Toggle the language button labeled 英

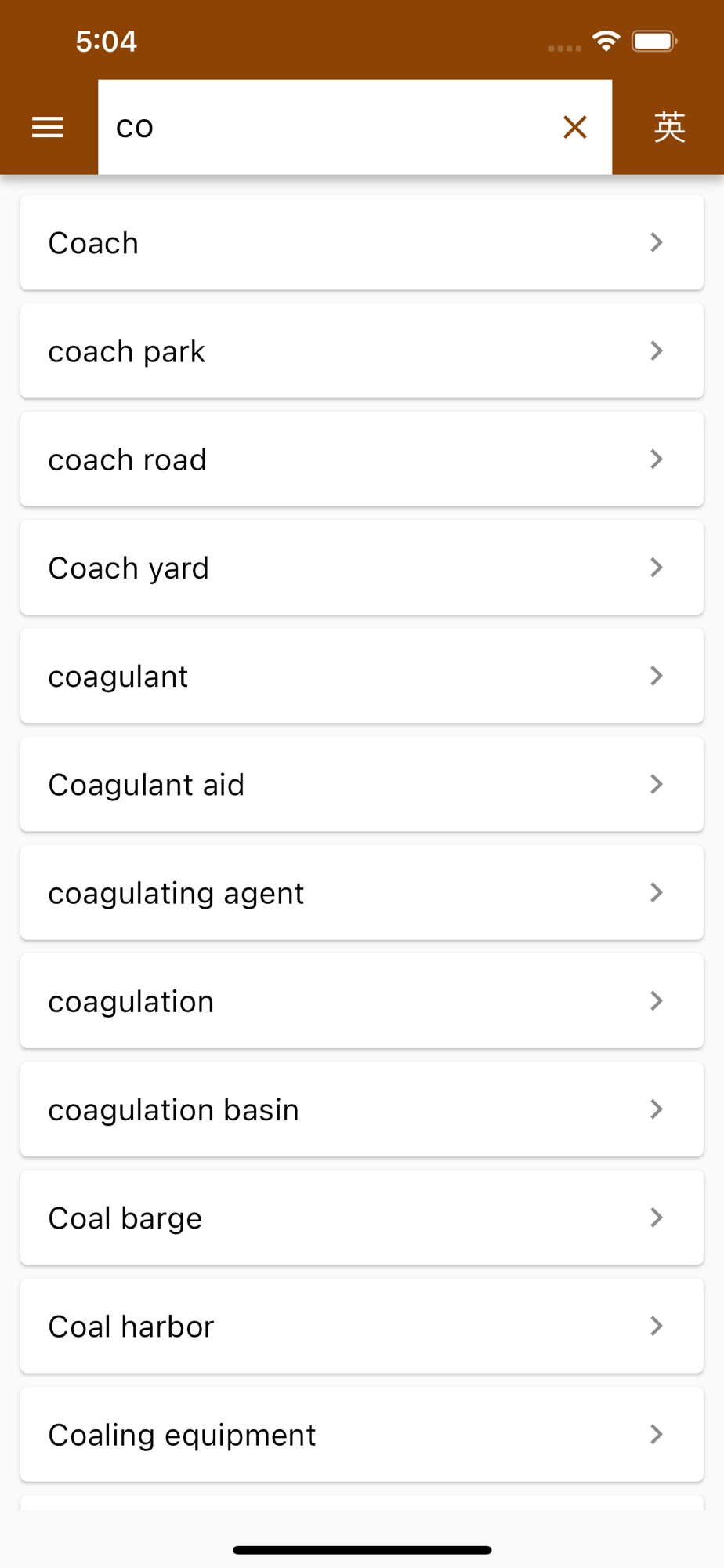click(x=669, y=127)
